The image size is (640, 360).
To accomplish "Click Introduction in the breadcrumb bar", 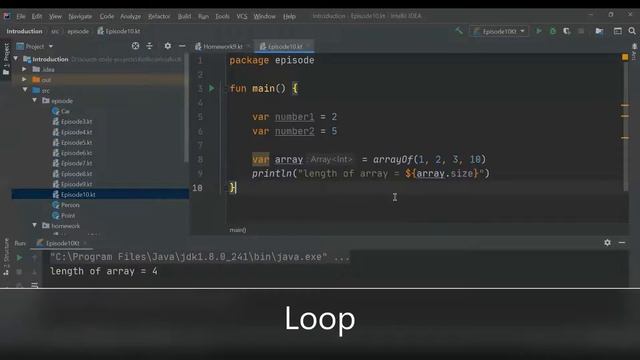I will (24, 31).
